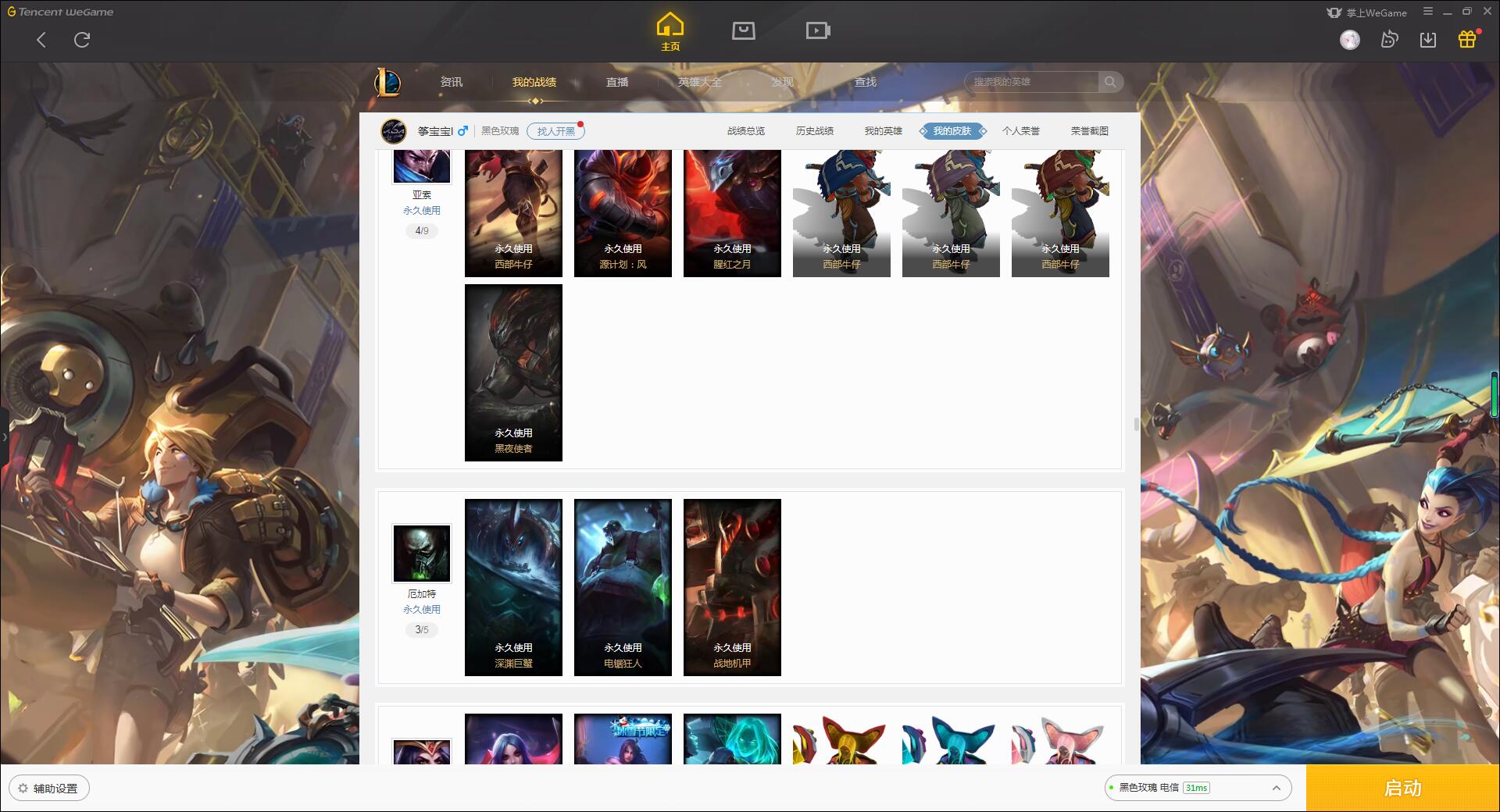Open the 我的战绩 tab

point(534,82)
